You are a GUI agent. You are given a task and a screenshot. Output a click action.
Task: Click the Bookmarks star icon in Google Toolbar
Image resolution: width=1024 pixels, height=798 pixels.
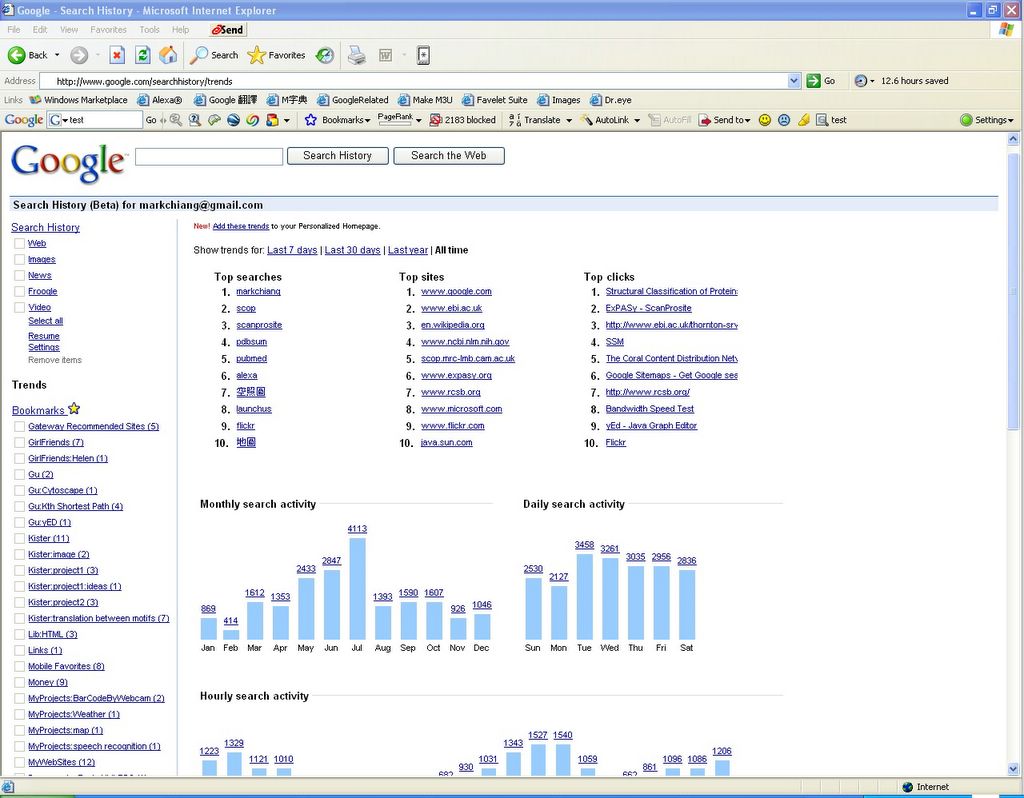[x=311, y=120]
